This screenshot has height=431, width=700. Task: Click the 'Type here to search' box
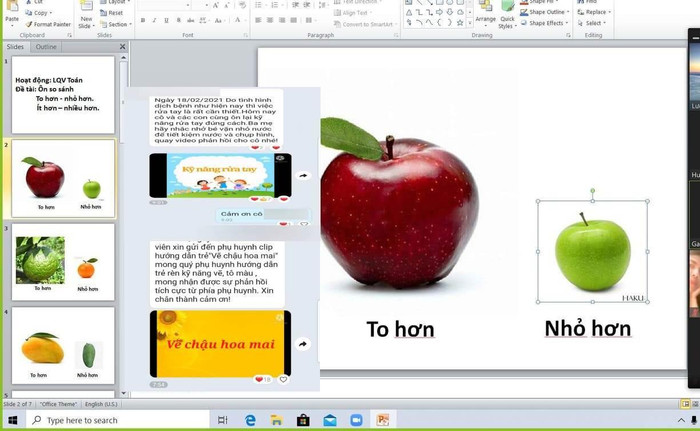118,420
